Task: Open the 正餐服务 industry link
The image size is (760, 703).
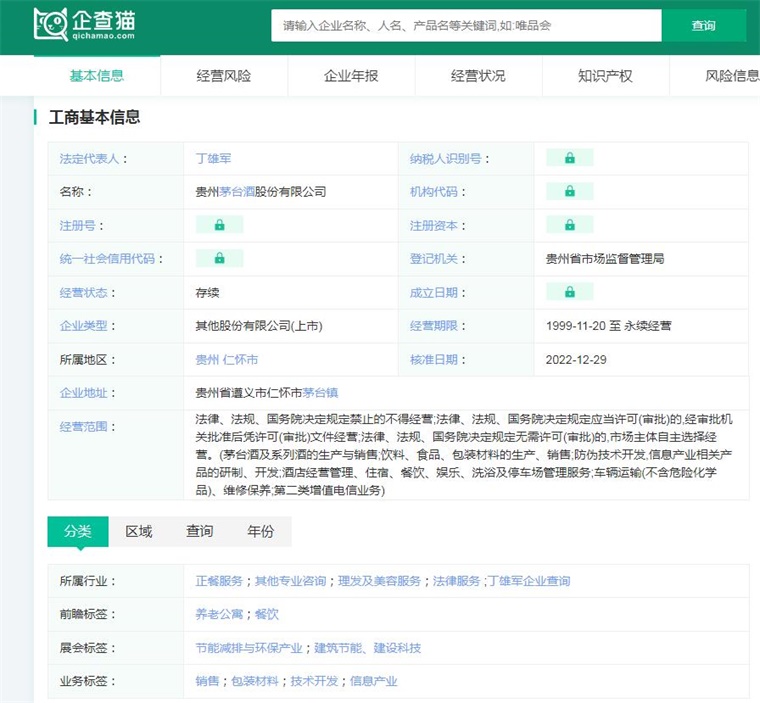Action: pos(219,581)
